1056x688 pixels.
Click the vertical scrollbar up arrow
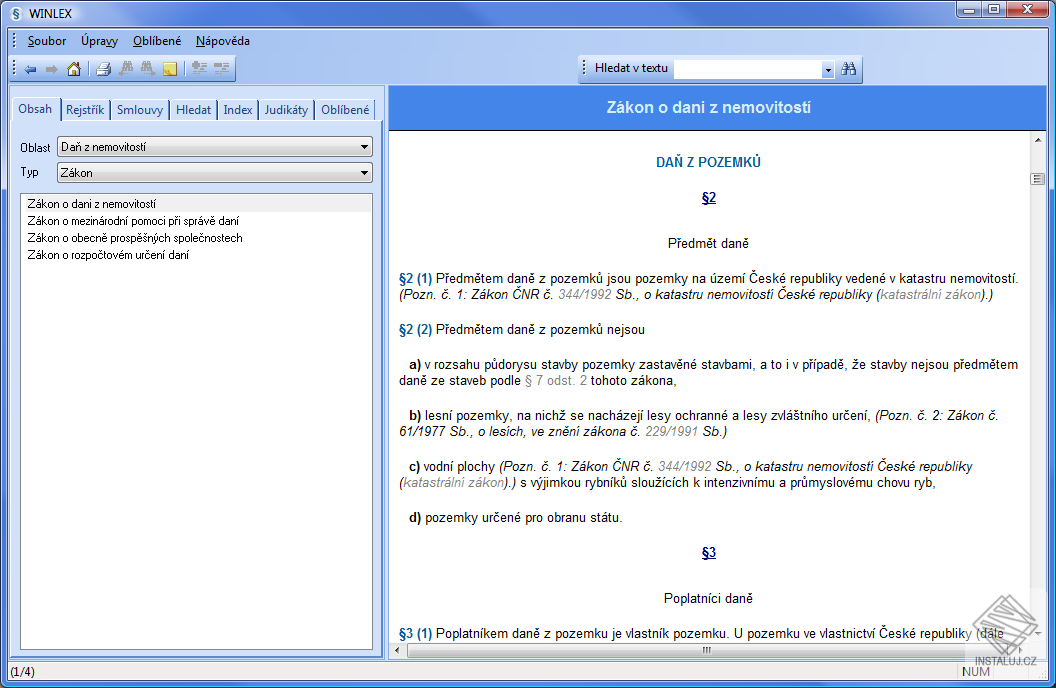click(1037, 140)
